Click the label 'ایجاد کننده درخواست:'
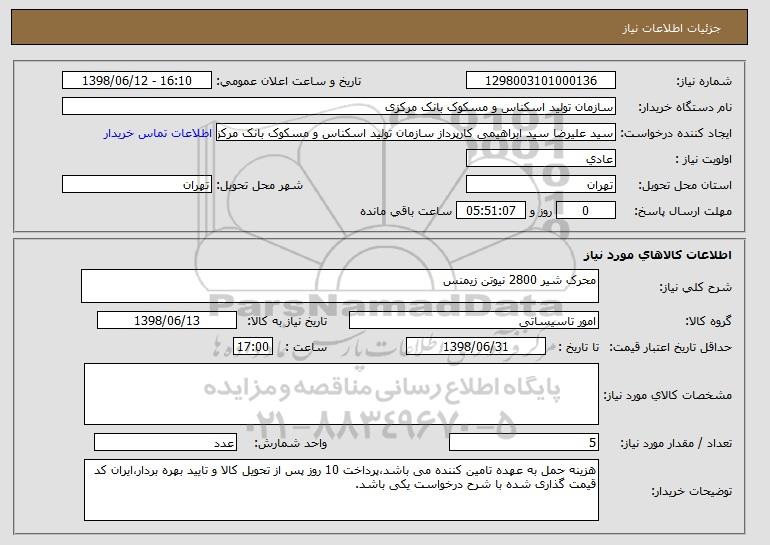 [676, 133]
